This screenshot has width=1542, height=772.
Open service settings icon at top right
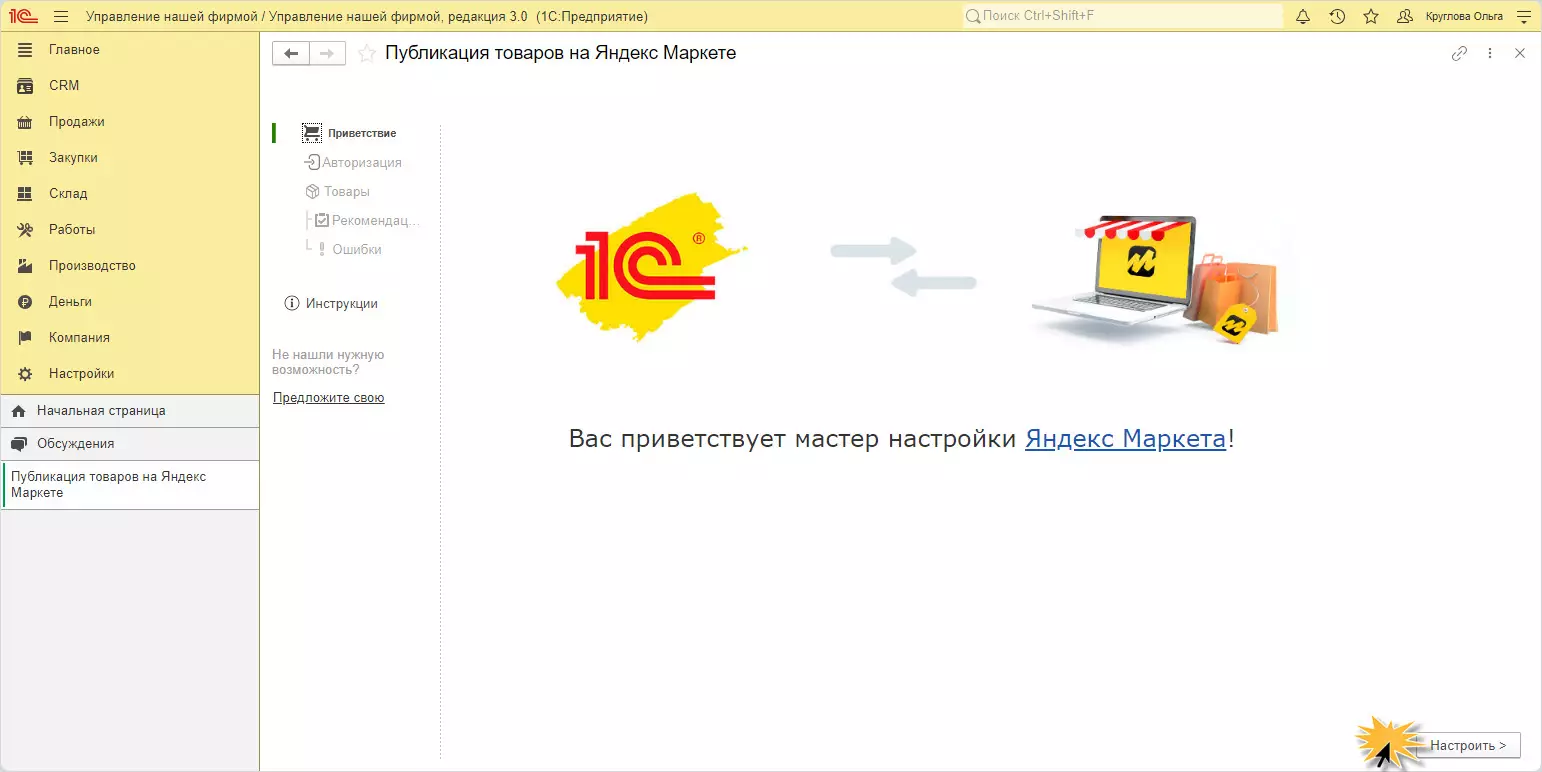[1523, 16]
